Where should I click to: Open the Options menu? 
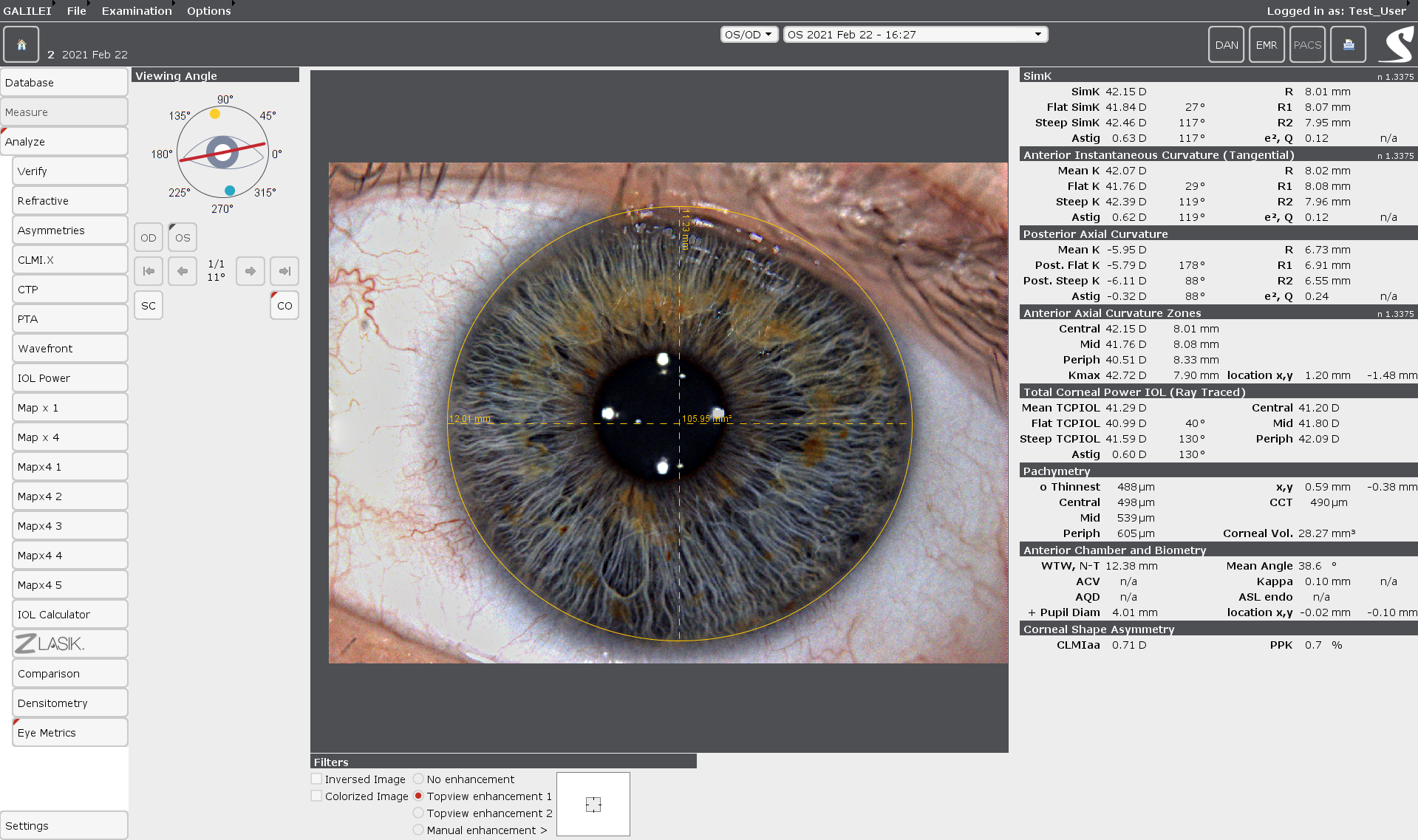click(x=208, y=10)
